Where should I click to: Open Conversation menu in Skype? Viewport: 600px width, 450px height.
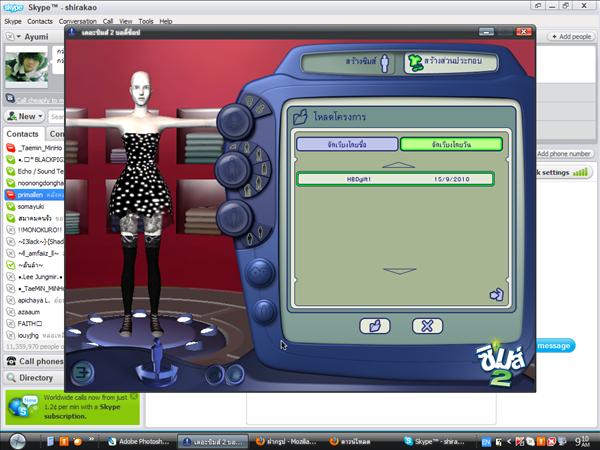[x=78, y=21]
